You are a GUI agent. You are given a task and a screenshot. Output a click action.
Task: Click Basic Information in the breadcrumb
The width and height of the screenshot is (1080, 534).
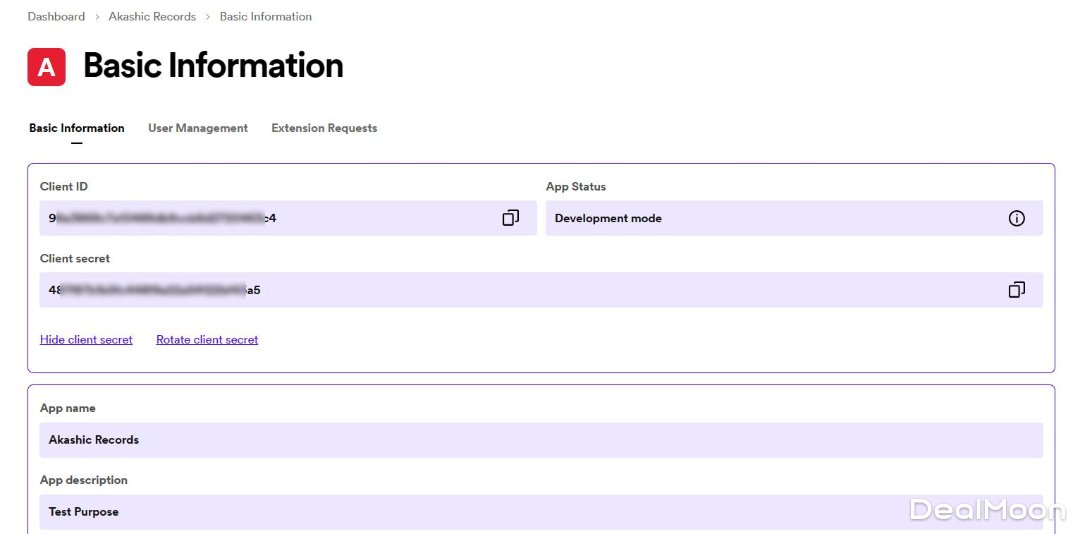tap(265, 17)
